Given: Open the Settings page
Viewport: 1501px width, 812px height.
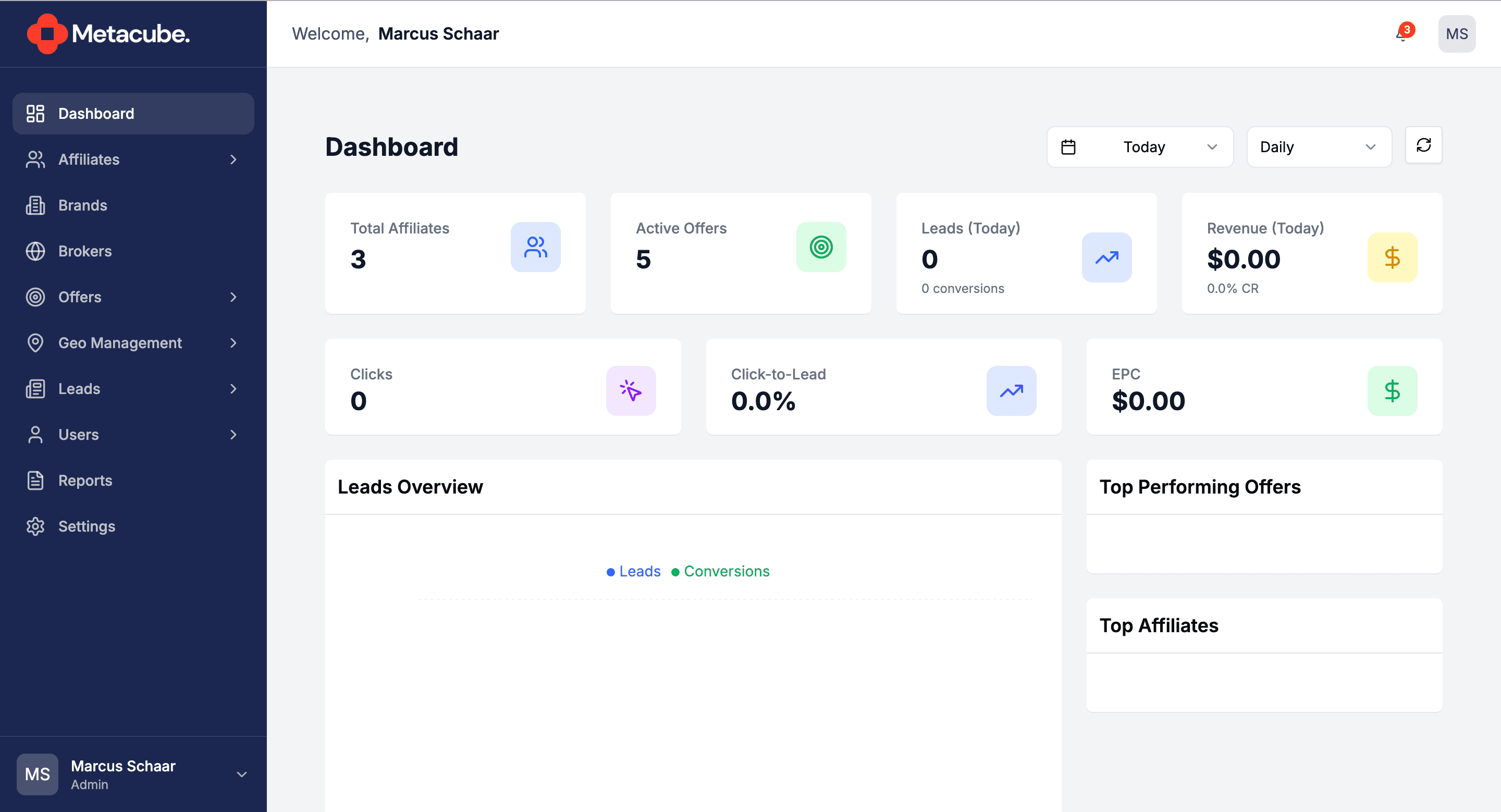Looking at the screenshot, I should tap(133, 526).
